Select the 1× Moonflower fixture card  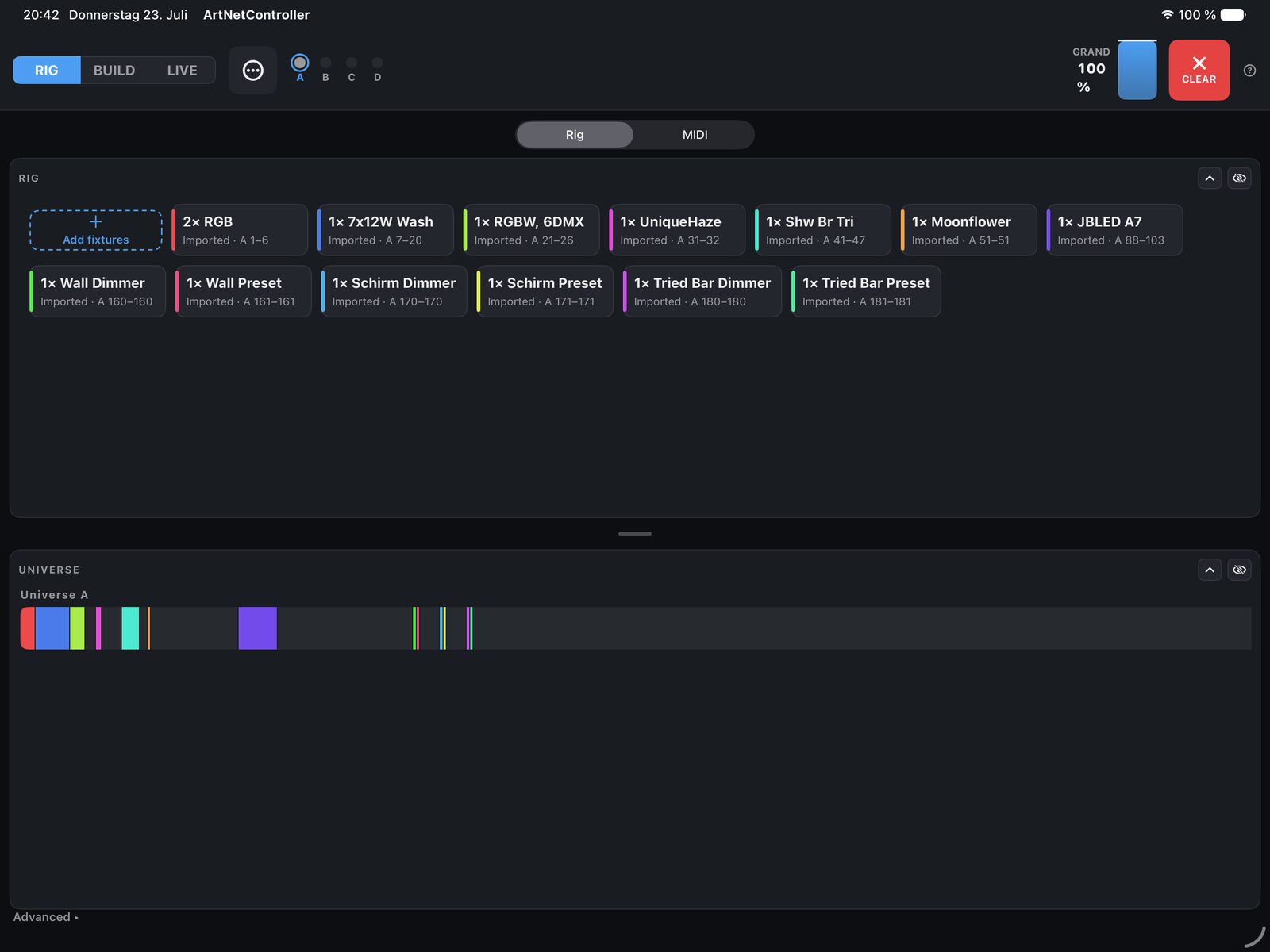(x=968, y=230)
